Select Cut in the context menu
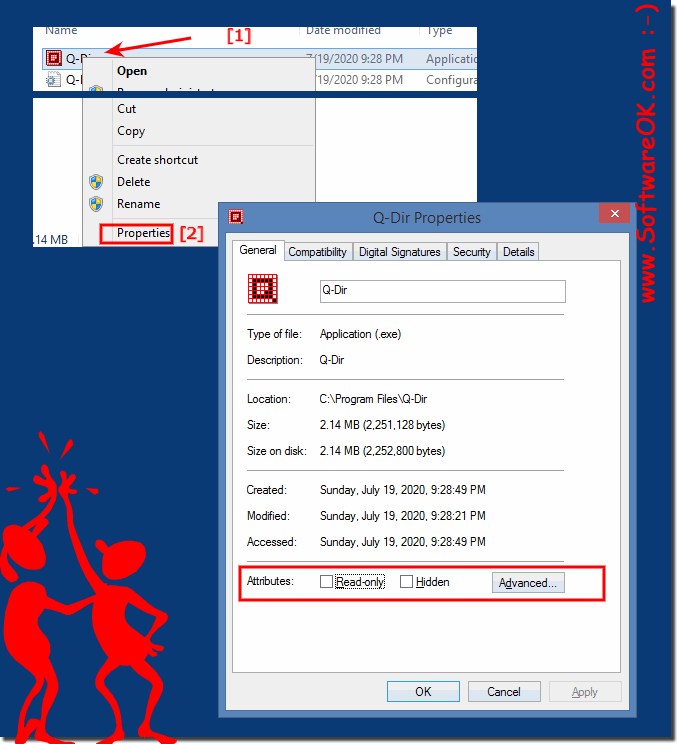The image size is (678, 744). pos(126,109)
